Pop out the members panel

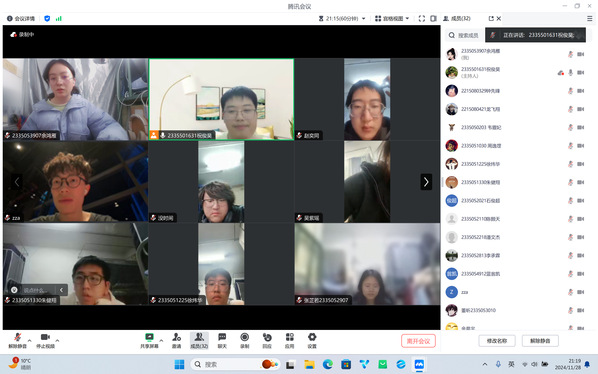(491, 18)
